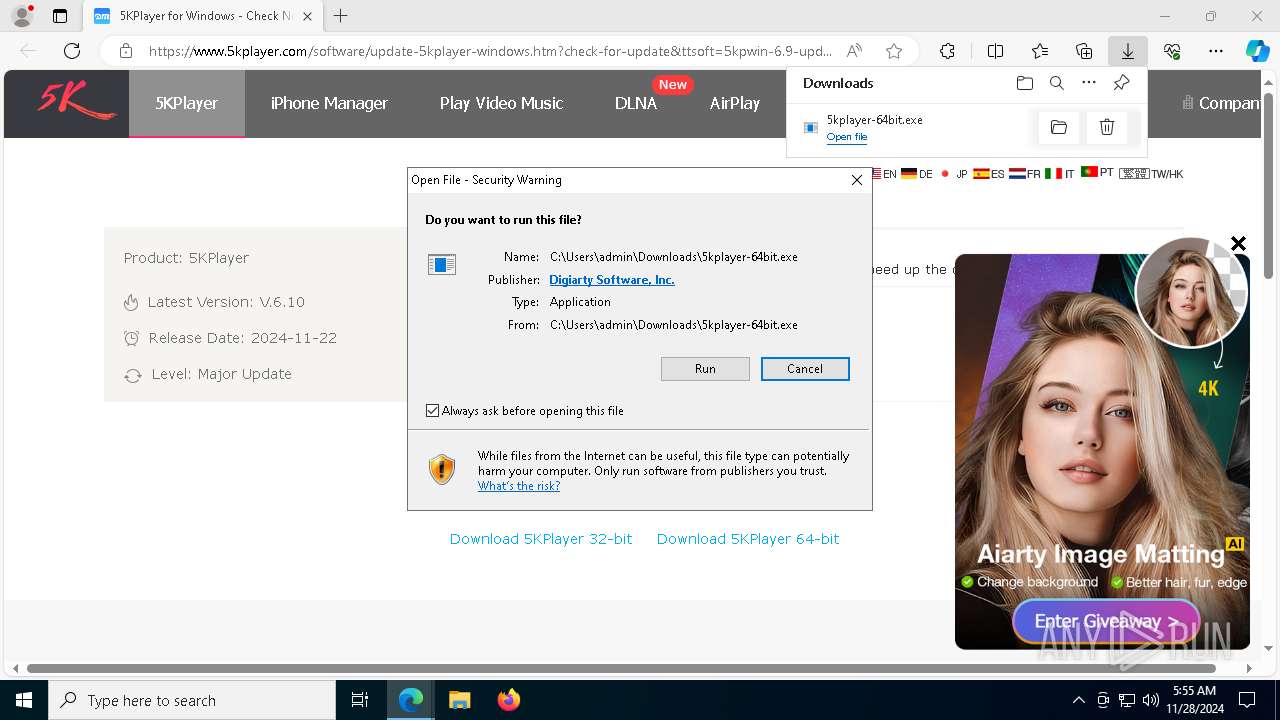Open the Extensions puzzle icon
Screen dimensions: 1280x720
(947, 51)
